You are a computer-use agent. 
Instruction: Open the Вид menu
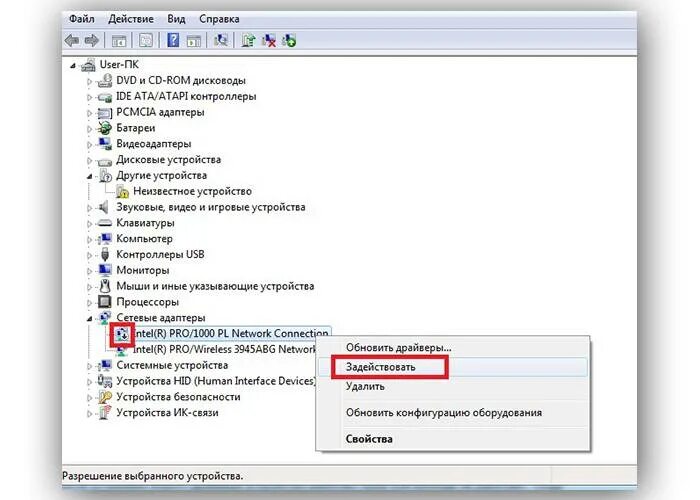(176, 19)
